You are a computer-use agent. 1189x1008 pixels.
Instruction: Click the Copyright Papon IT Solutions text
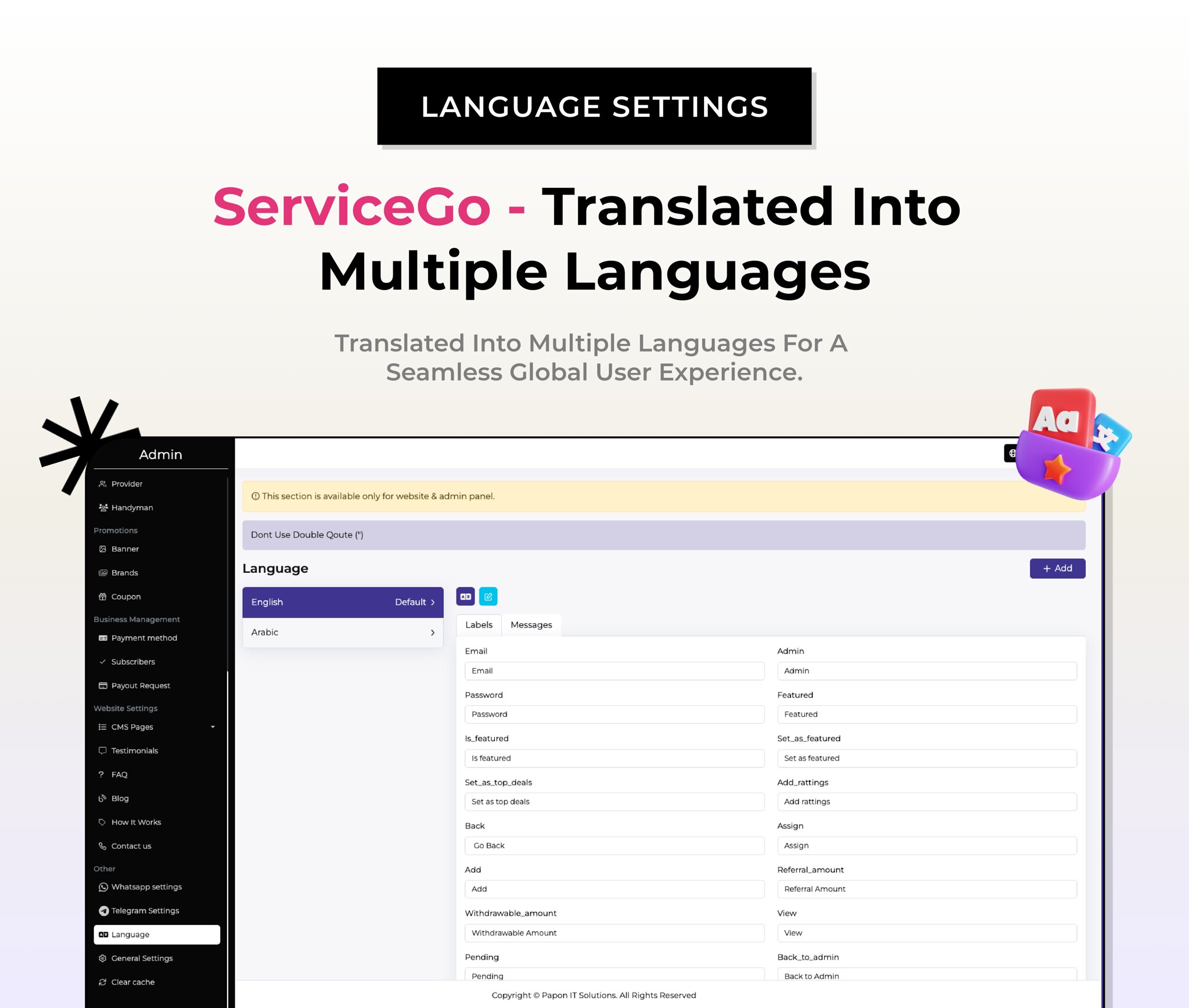point(594,996)
